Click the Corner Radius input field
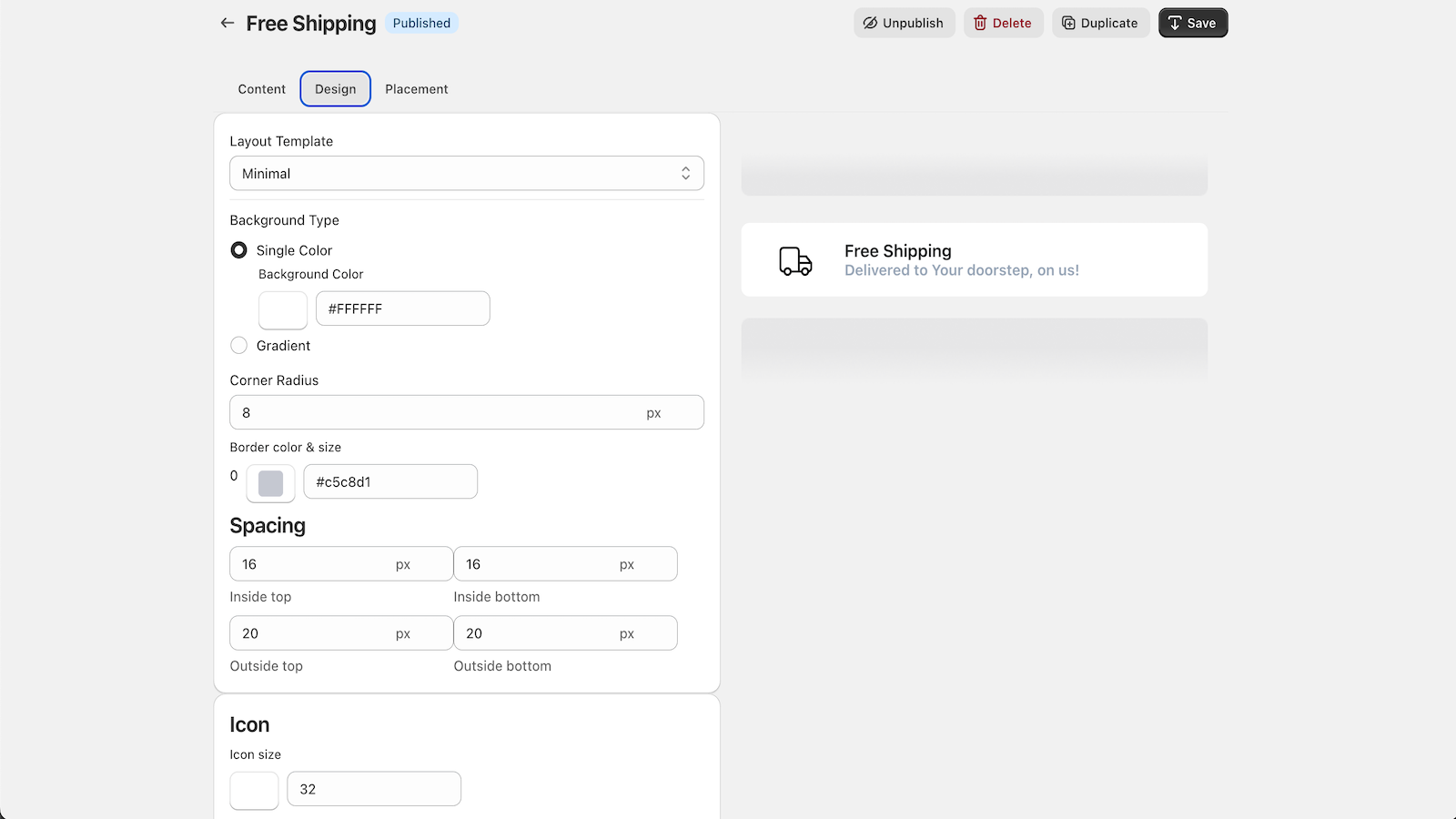The height and width of the screenshot is (819, 1456). tap(467, 412)
